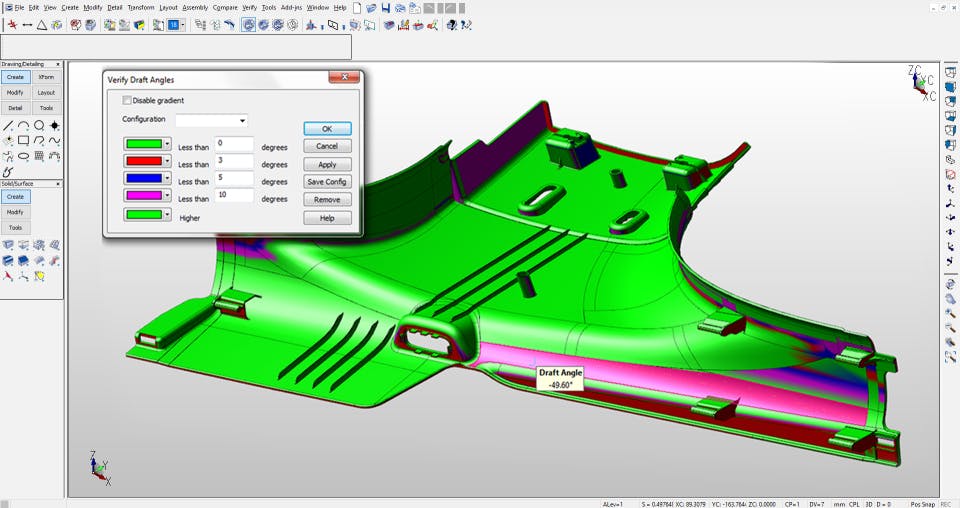Click the Save Config button
The width and height of the screenshot is (960, 508).
pyautogui.click(x=328, y=182)
